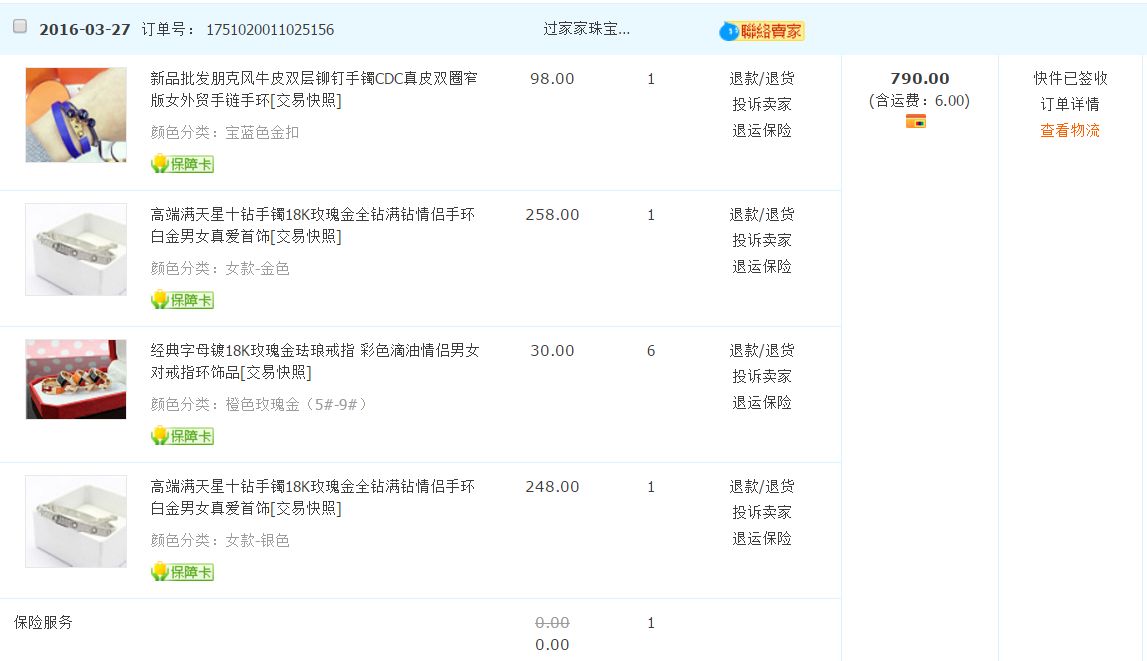Click the struck-through 0.00 insurance price

pyautogui.click(x=552, y=622)
